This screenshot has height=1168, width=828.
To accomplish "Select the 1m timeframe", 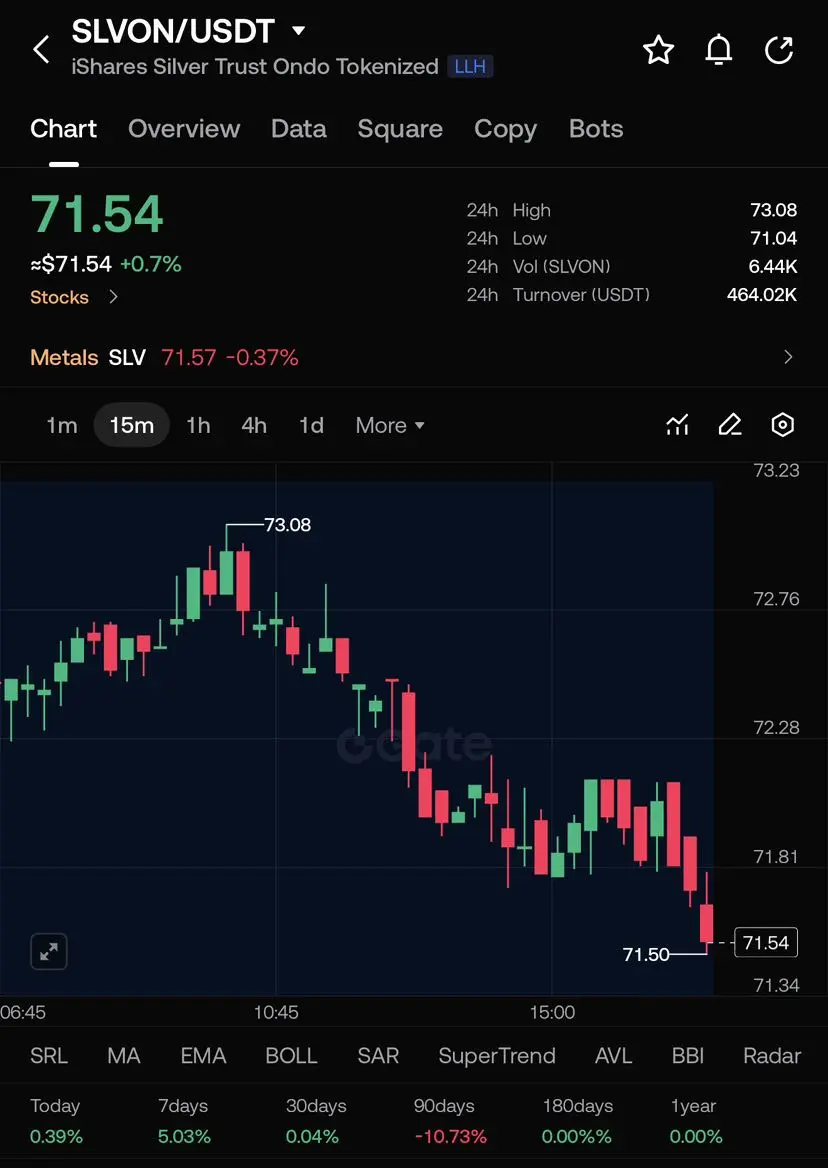I will tap(62, 425).
